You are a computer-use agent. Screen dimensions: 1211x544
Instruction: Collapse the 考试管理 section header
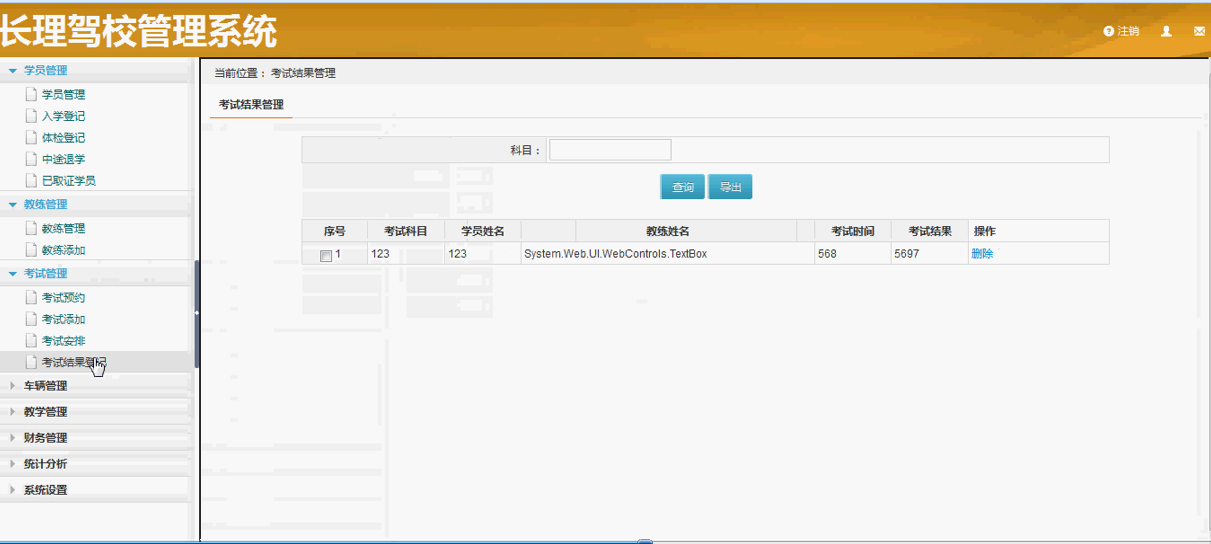point(96,273)
